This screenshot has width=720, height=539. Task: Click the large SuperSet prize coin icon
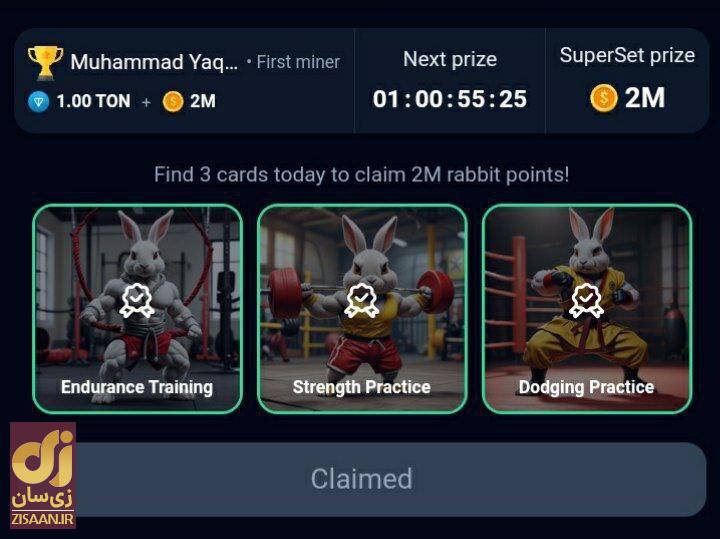pyautogui.click(x=603, y=98)
